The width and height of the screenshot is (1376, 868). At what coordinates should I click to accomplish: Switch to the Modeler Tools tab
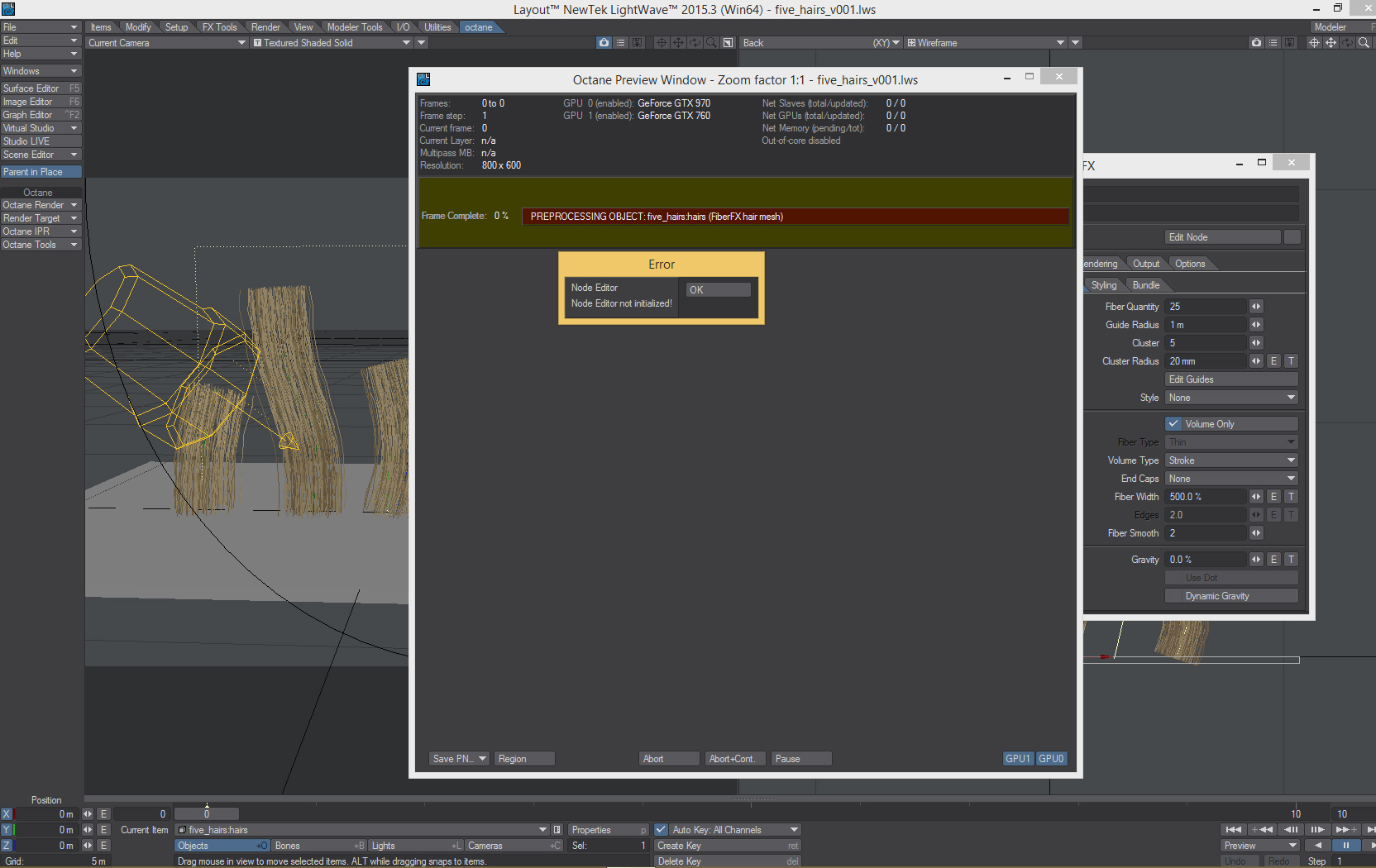pos(355,27)
